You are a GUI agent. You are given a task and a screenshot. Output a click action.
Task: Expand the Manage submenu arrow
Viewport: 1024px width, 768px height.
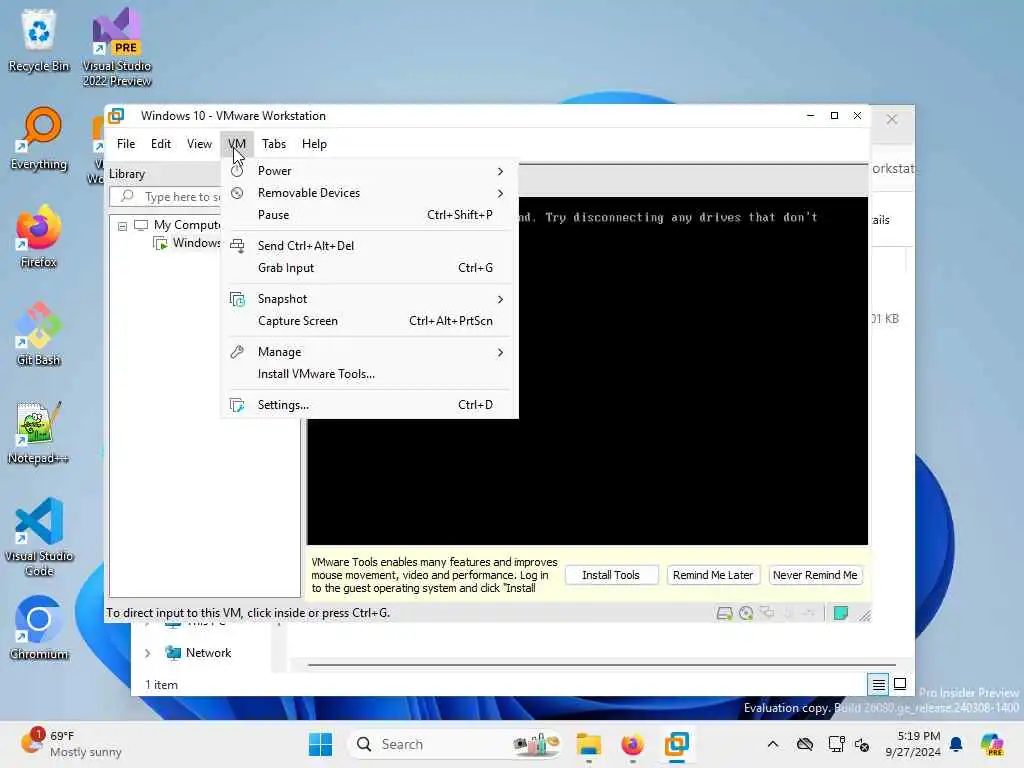(500, 352)
